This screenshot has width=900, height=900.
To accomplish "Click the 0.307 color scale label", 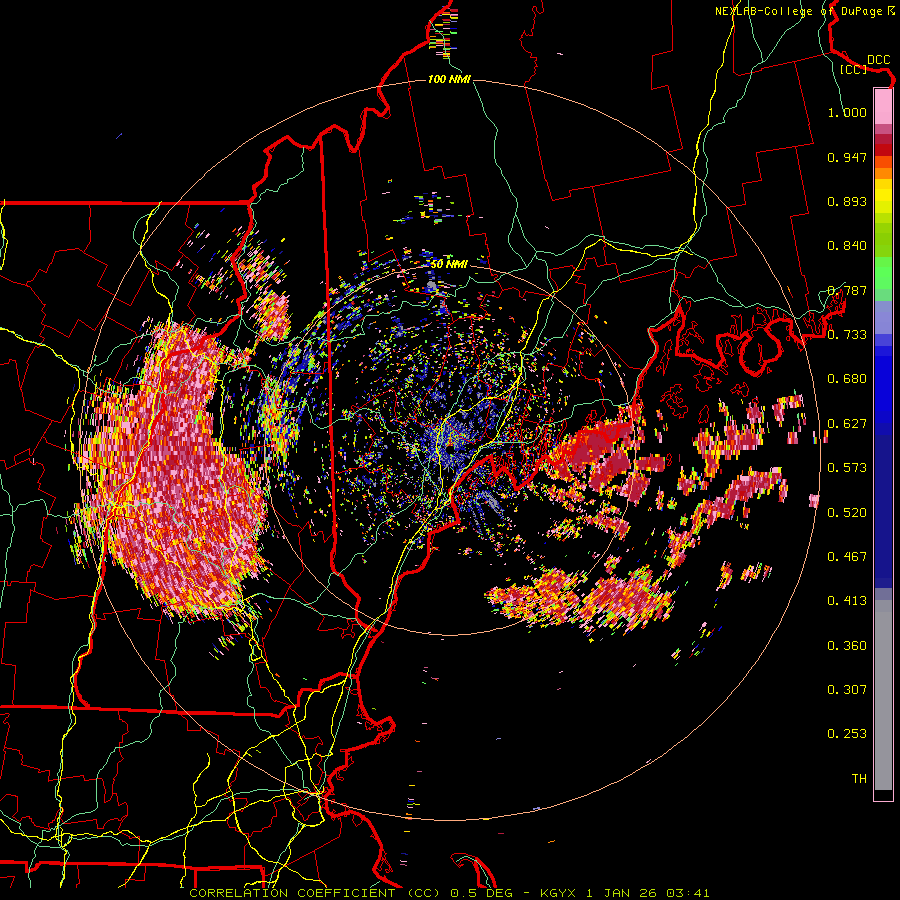I will (847, 690).
